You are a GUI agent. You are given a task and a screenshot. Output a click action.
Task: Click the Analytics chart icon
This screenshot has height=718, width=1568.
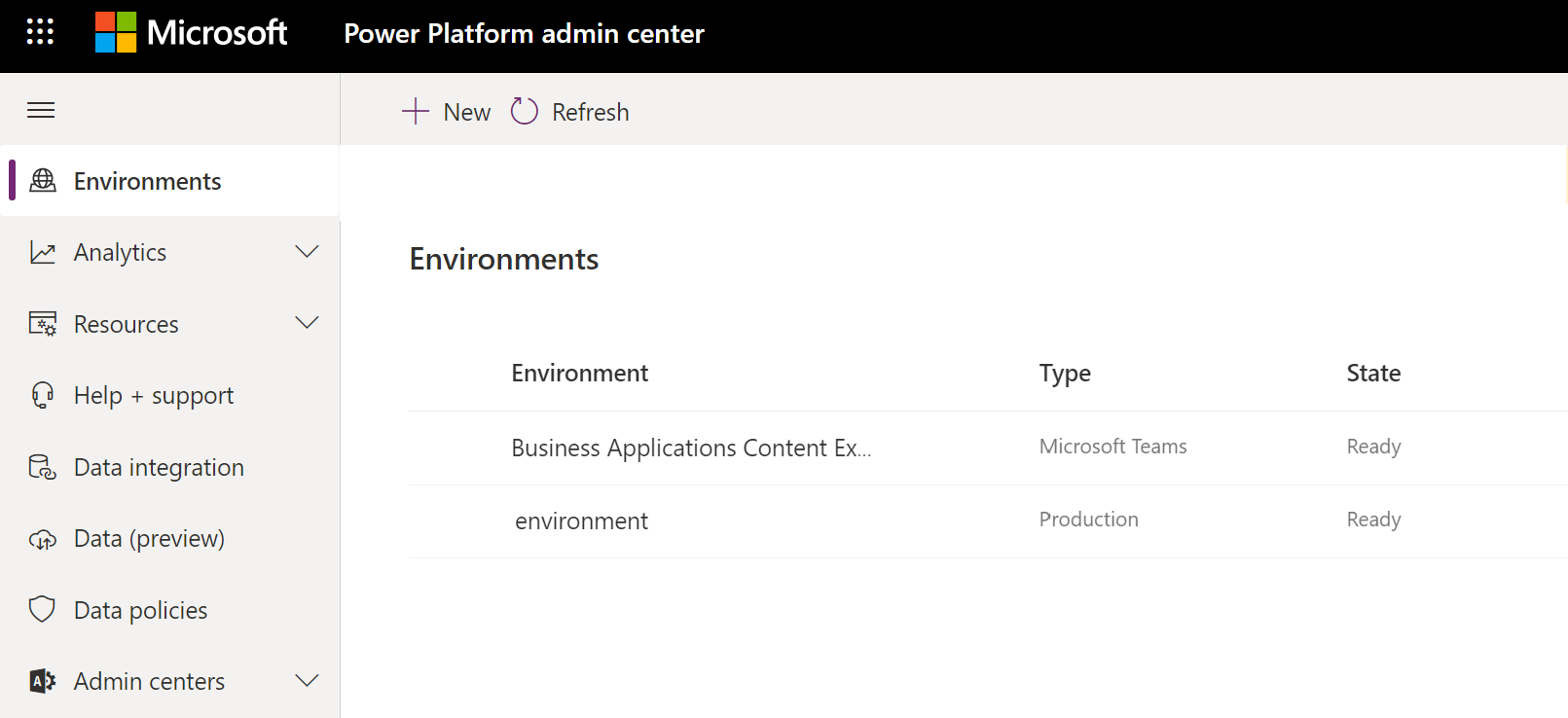[x=43, y=252]
